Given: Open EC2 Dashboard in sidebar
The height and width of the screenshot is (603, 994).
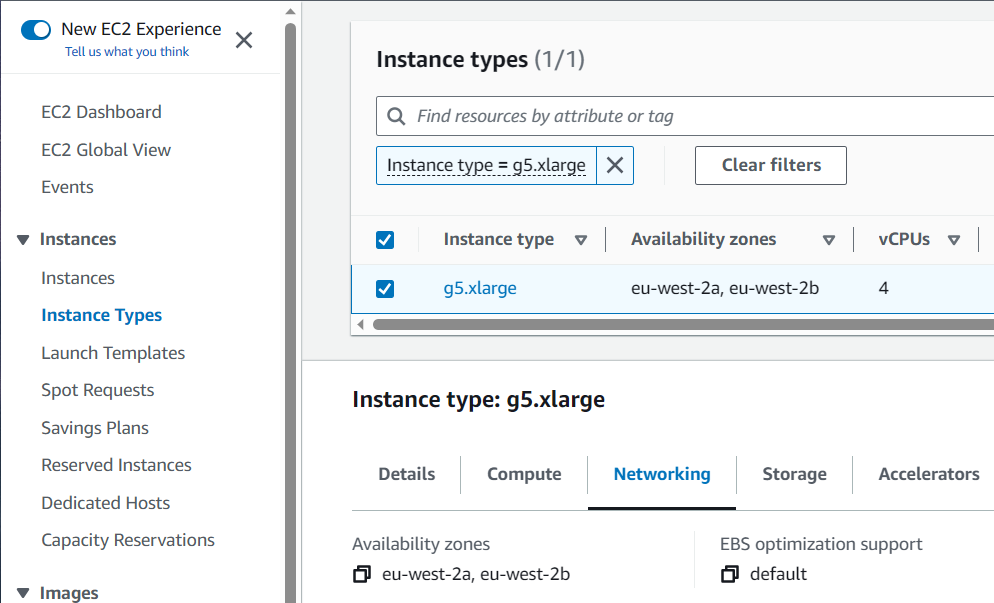Looking at the screenshot, I should coord(101,112).
